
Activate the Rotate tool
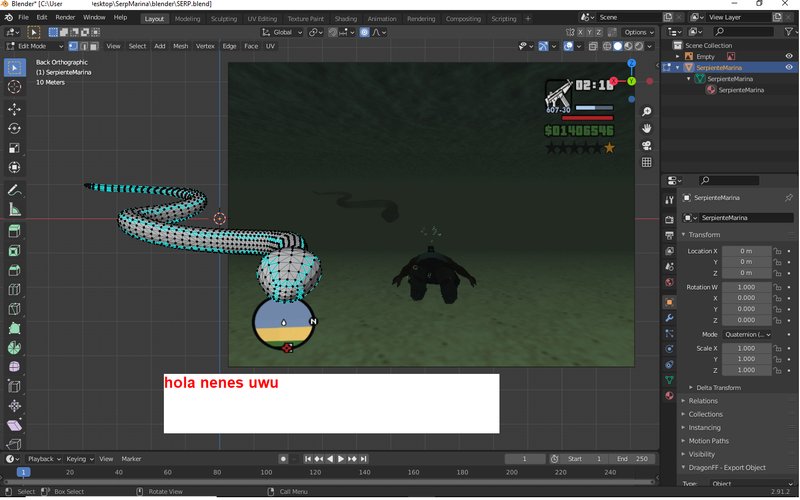(x=14, y=129)
